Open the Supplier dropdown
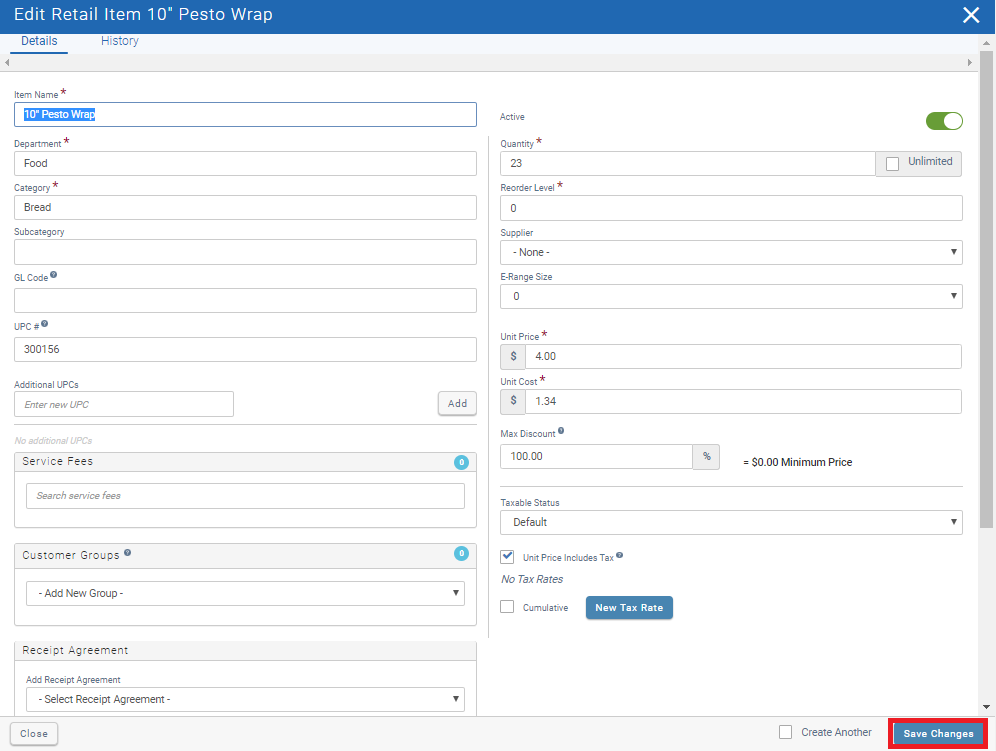This screenshot has height=751, width=996. coord(730,252)
